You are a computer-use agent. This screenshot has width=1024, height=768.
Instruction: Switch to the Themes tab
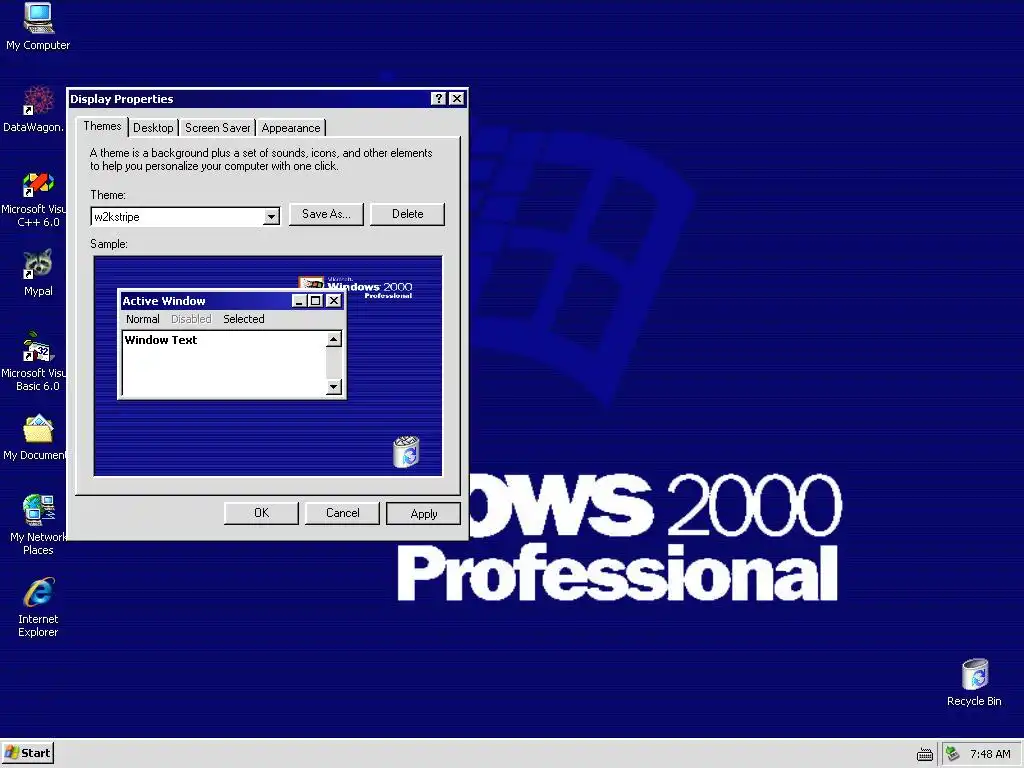coord(102,127)
